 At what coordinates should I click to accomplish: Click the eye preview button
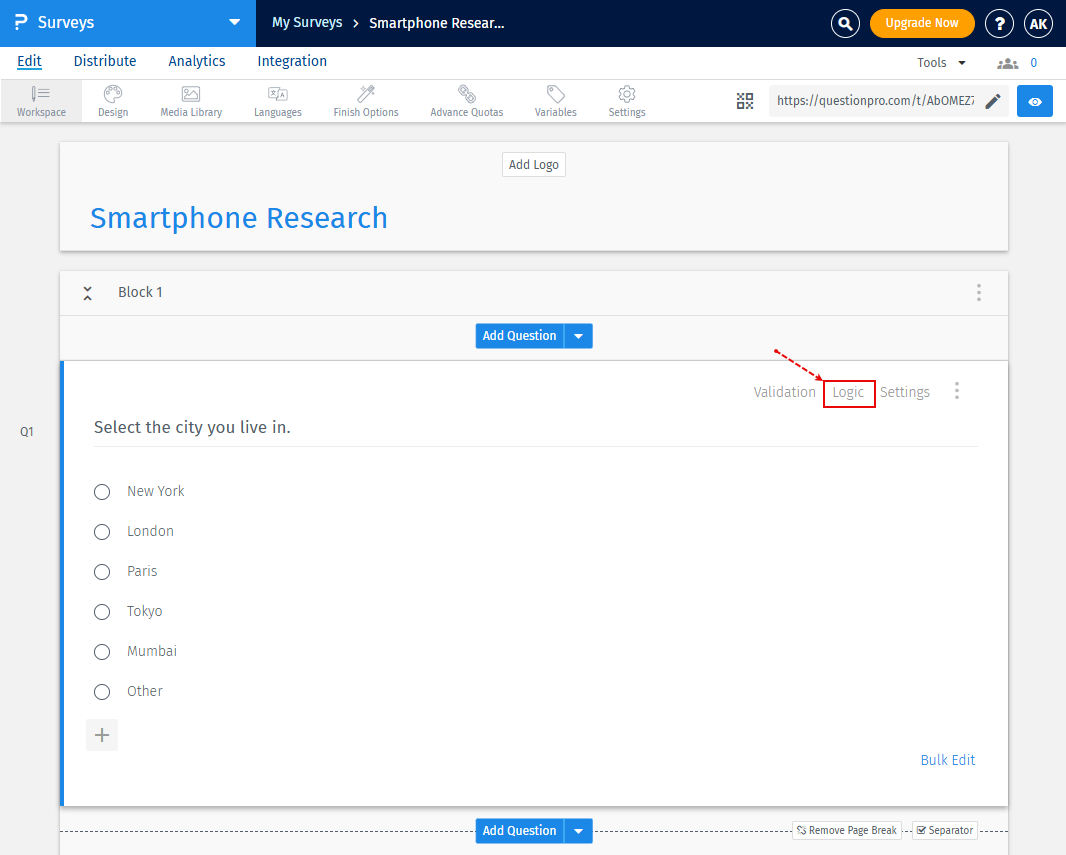click(1034, 101)
